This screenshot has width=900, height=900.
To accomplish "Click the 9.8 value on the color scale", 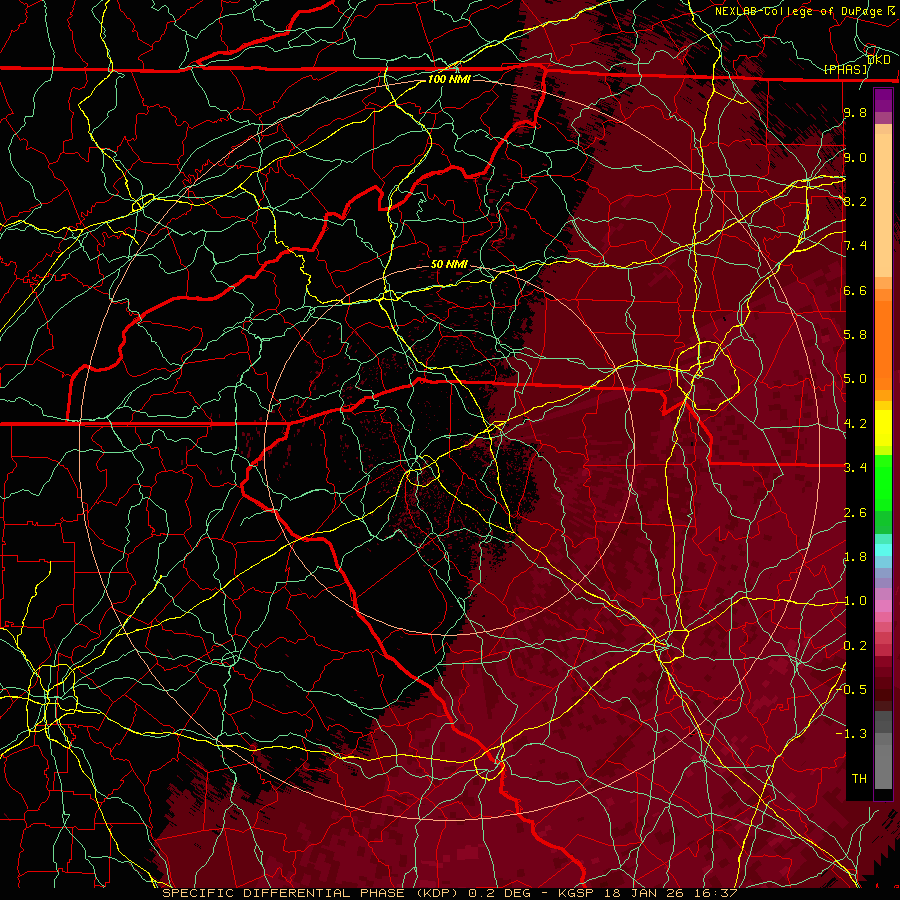I will 855,113.
